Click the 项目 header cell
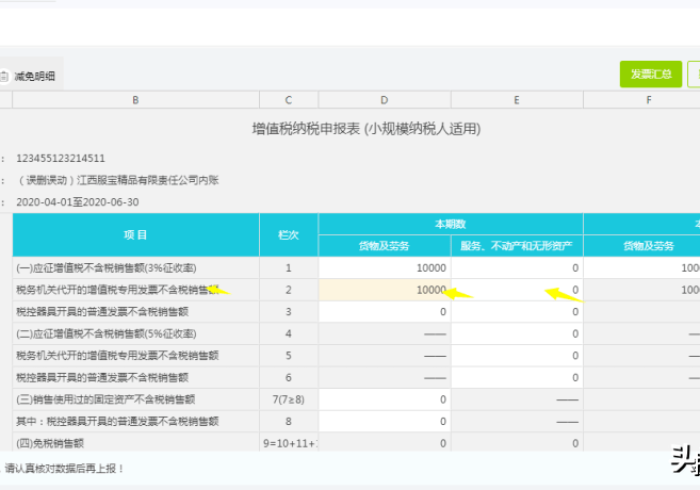This screenshot has height=490, width=700. click(136, 235)
